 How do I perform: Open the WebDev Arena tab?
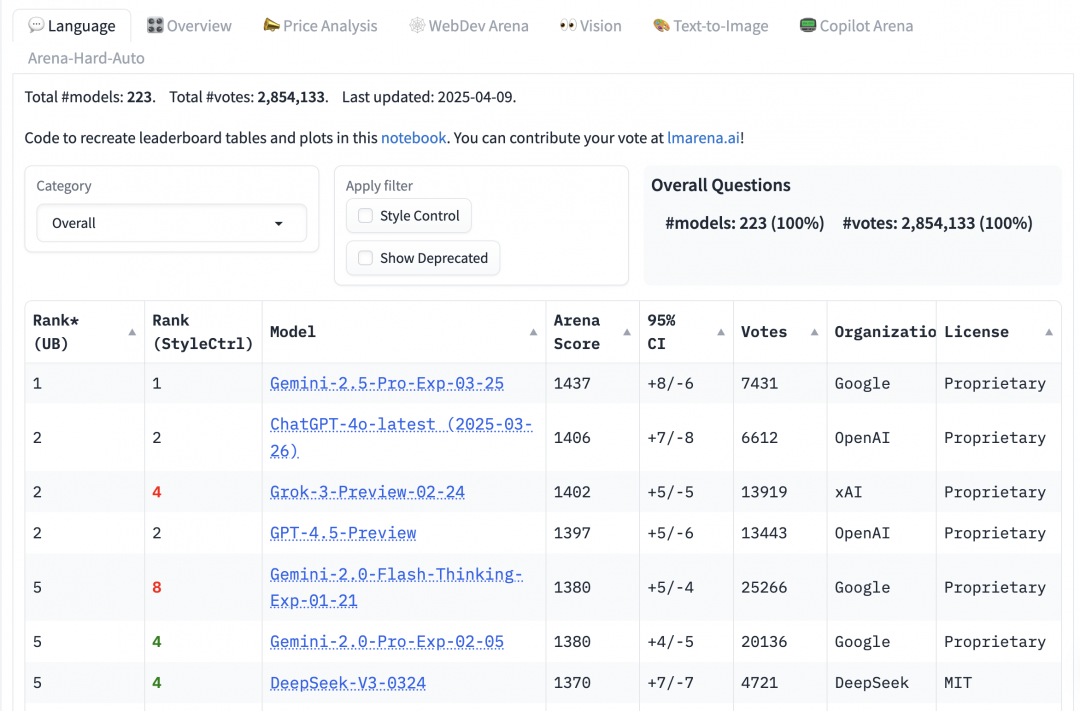[468, 26]
